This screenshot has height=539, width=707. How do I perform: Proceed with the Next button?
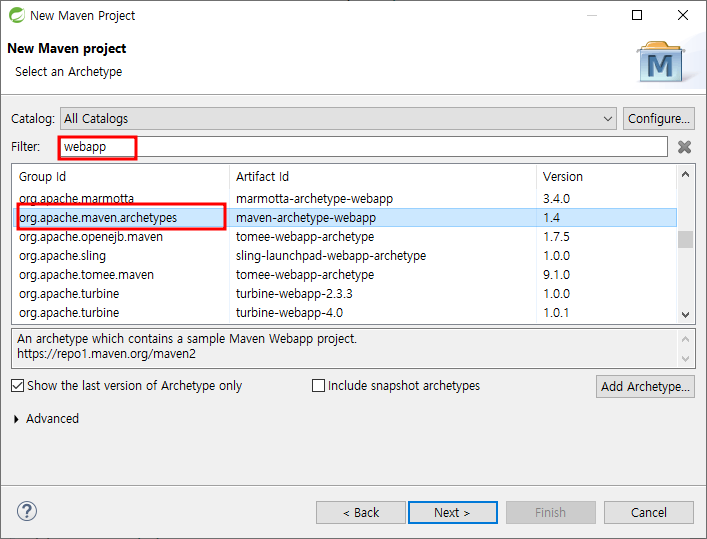click(453, 512)
